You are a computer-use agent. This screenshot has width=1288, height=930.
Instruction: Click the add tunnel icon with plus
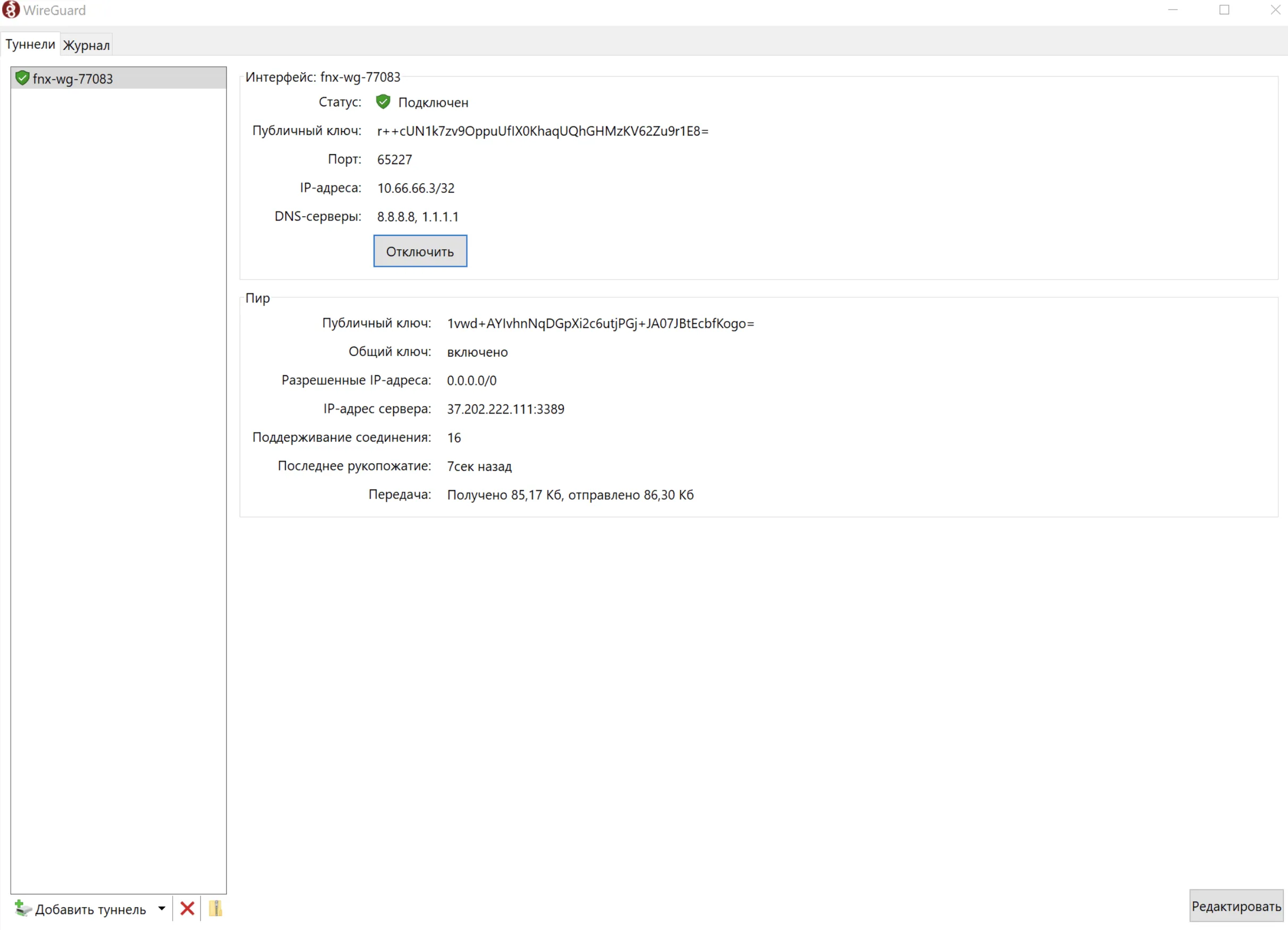coord(23,908)
